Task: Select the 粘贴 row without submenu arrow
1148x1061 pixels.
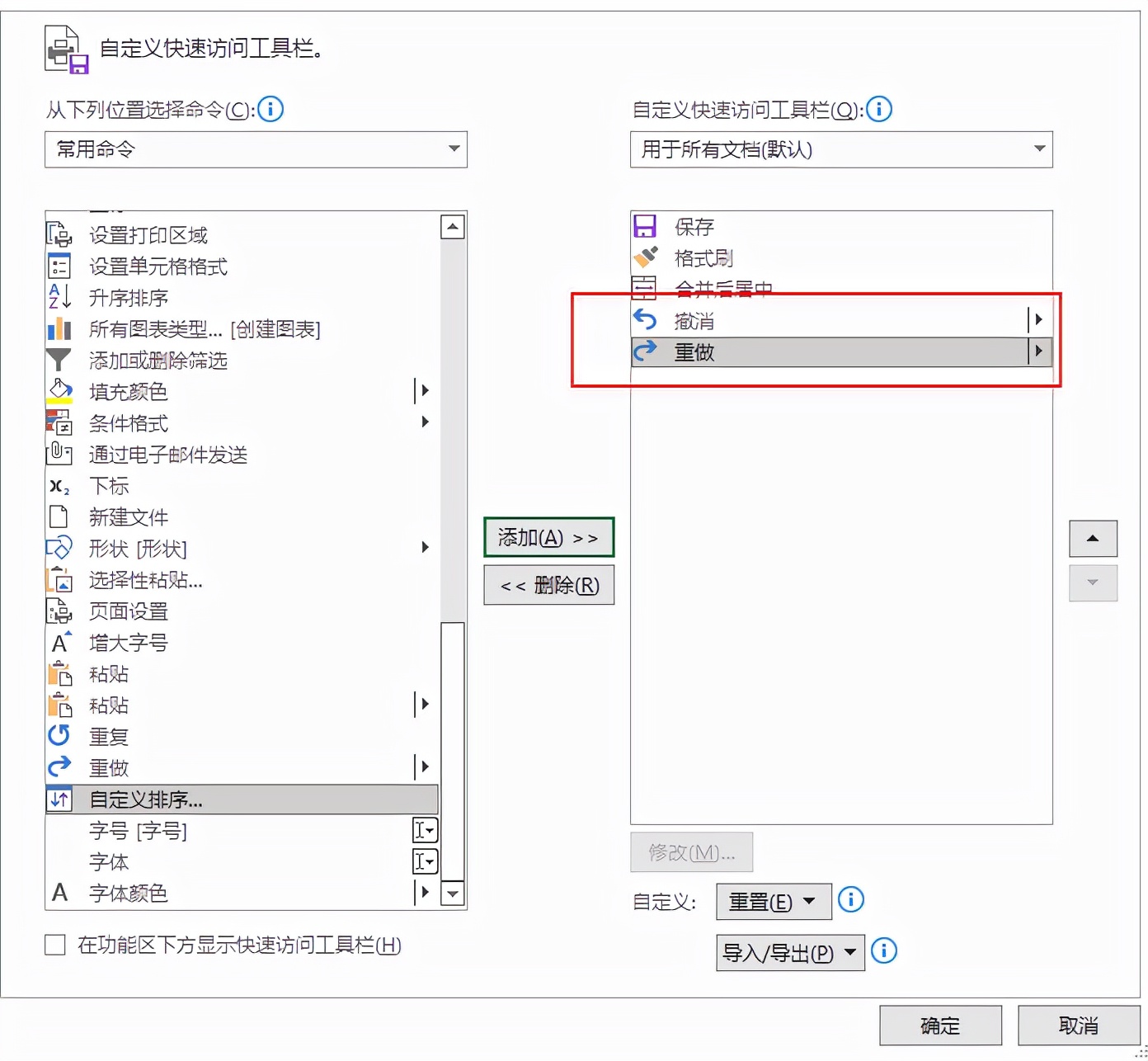Action: point(242,674)
